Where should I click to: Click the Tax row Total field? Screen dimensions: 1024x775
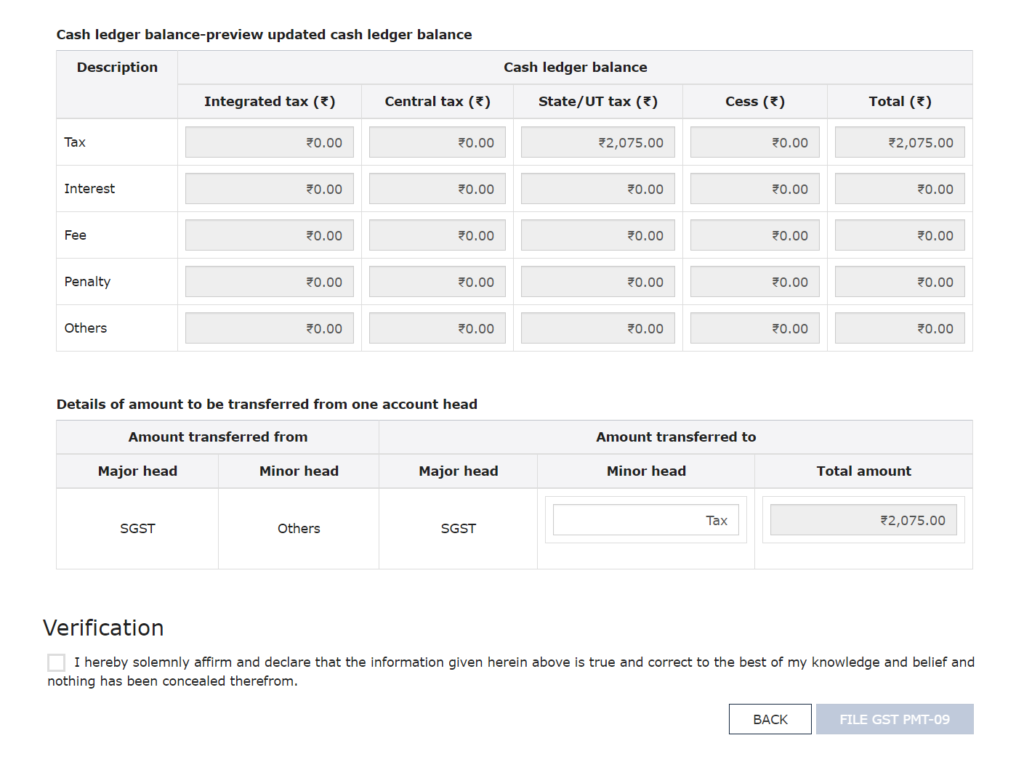tap(900, 143)
